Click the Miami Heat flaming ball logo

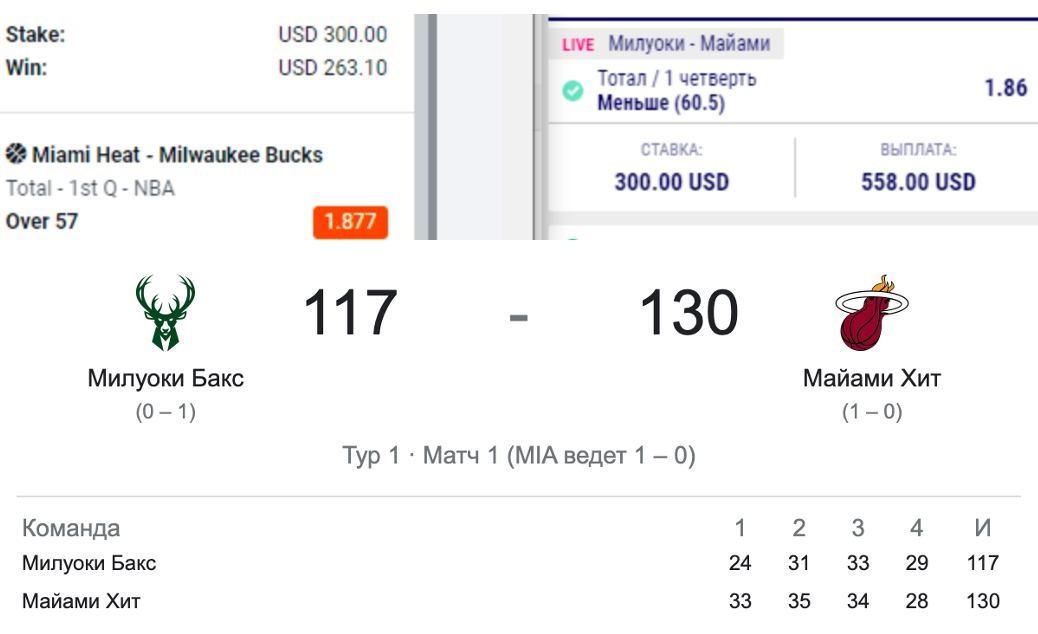[872, 313]
